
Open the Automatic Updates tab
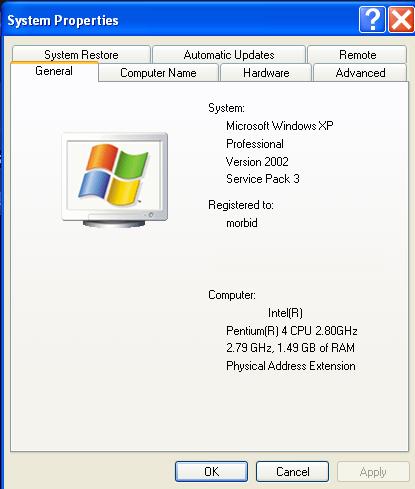(229, 55)
